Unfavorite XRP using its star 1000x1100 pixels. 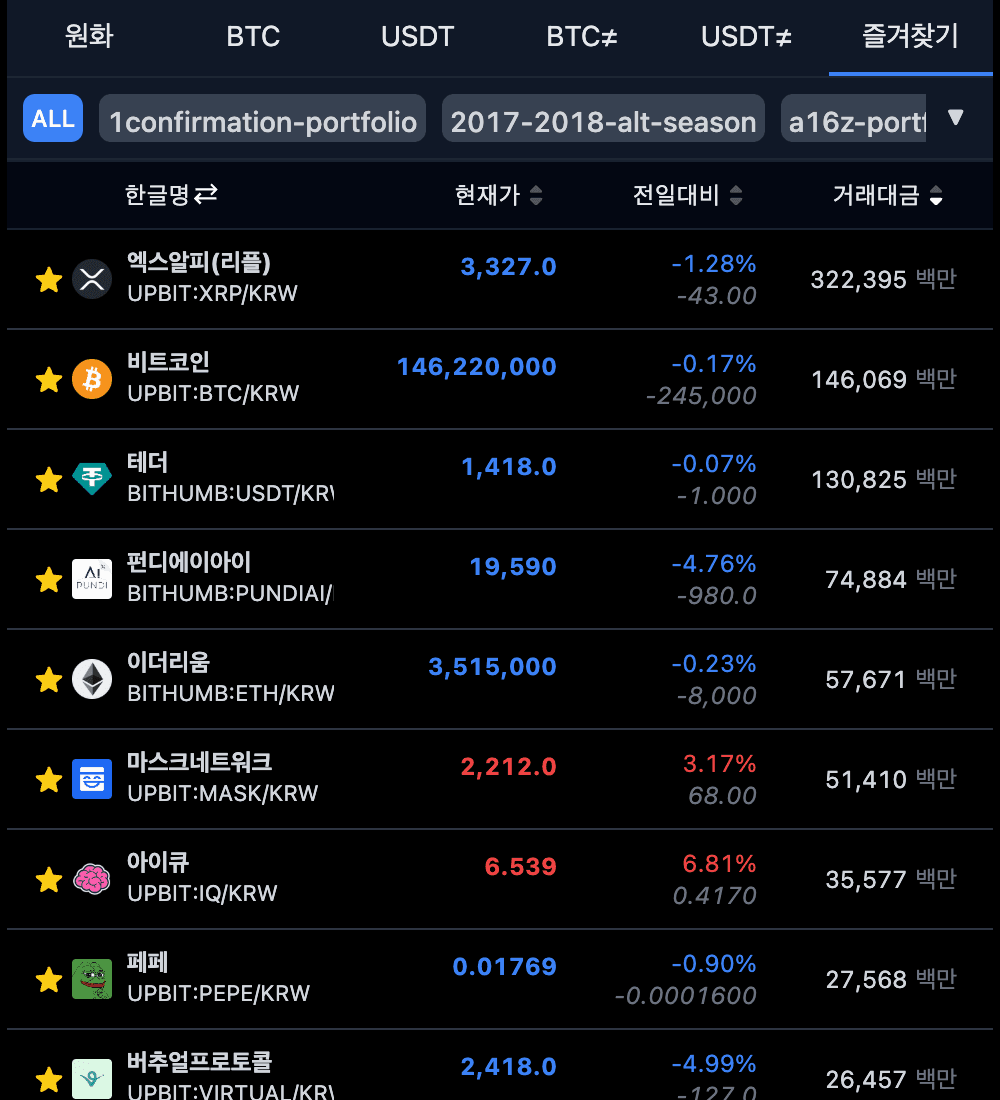coord(48,279)
